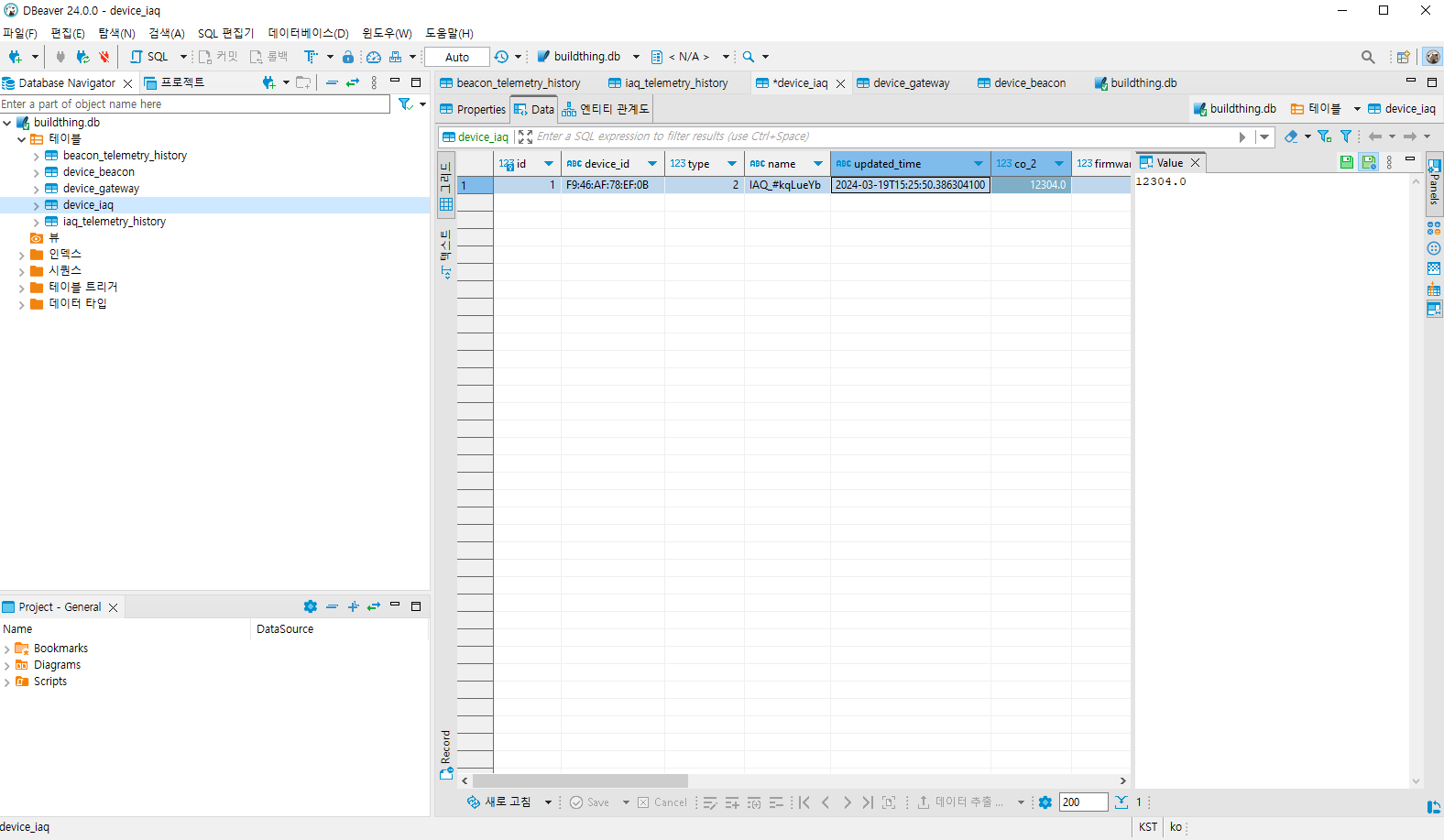Expand the 인덱스 folder in the tree

[x=21, y=255]
